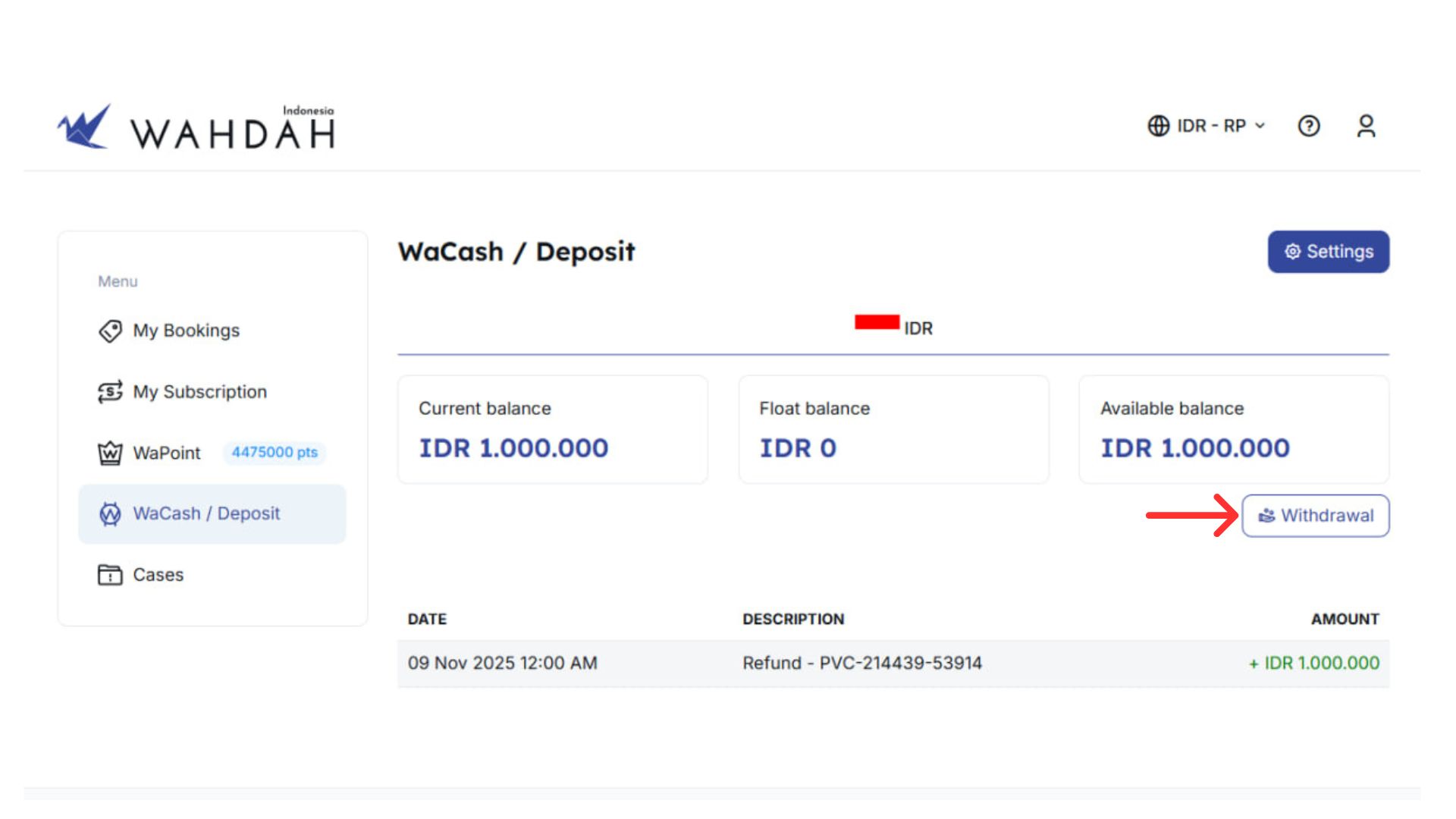The image size is (1456, 819).
Task: Click the WaCash / Deposit sidebar icon
Action: tap(110, 514)
